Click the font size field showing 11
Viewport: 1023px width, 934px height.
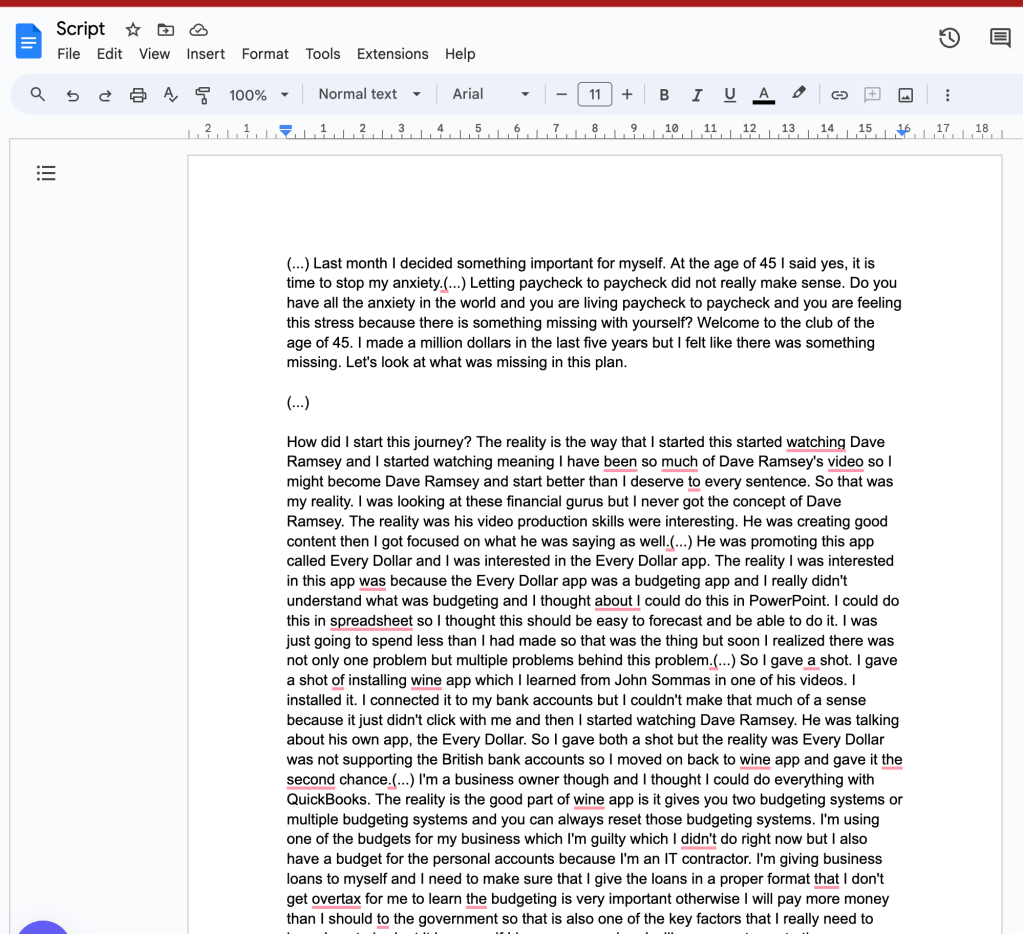coord(594,95)
